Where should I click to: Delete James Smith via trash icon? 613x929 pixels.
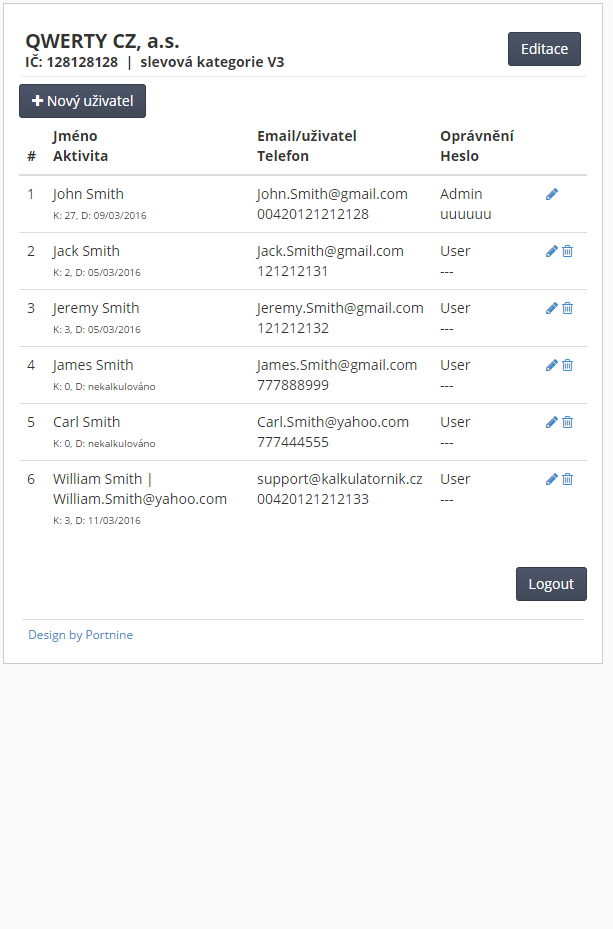click(x=567, y=365)
